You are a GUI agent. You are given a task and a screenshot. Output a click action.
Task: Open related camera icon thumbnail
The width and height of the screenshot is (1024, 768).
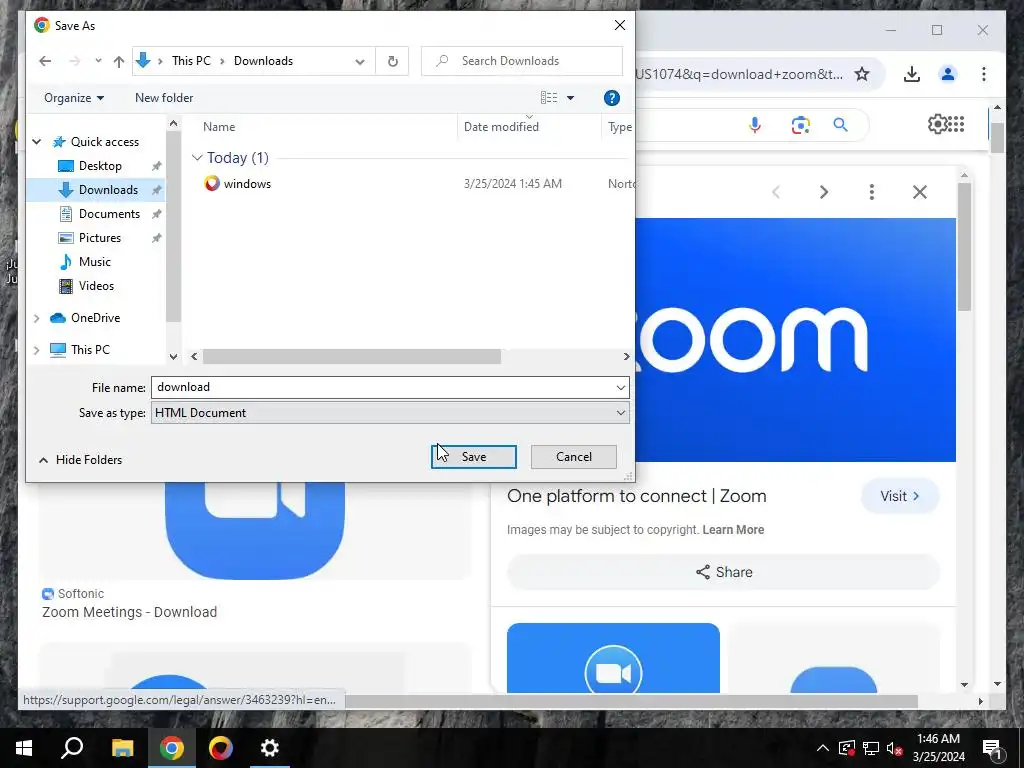pos(613,658)
